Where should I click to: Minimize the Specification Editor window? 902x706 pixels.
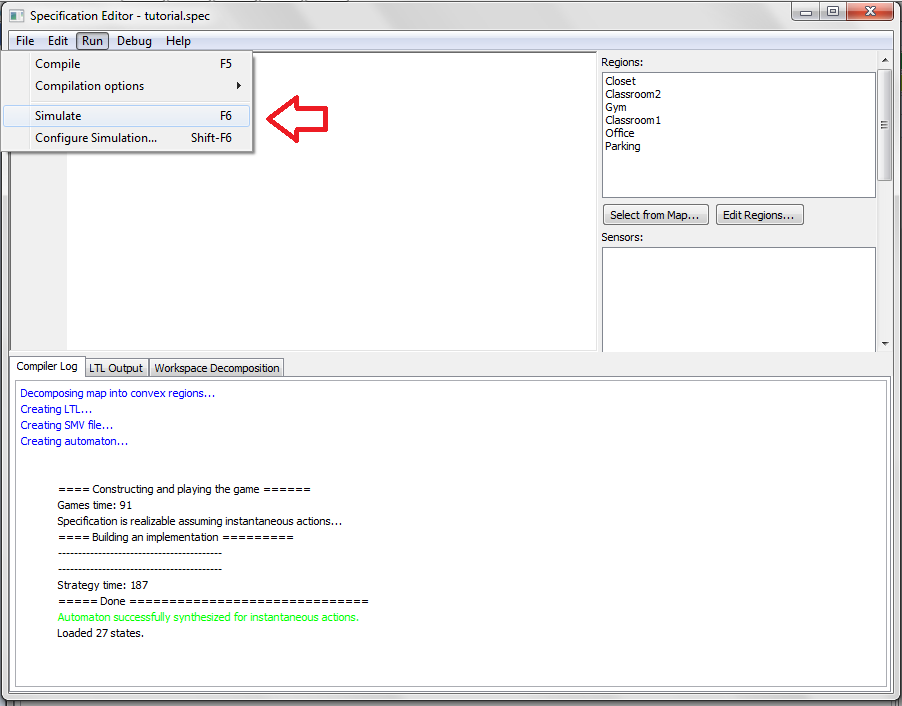805,12
